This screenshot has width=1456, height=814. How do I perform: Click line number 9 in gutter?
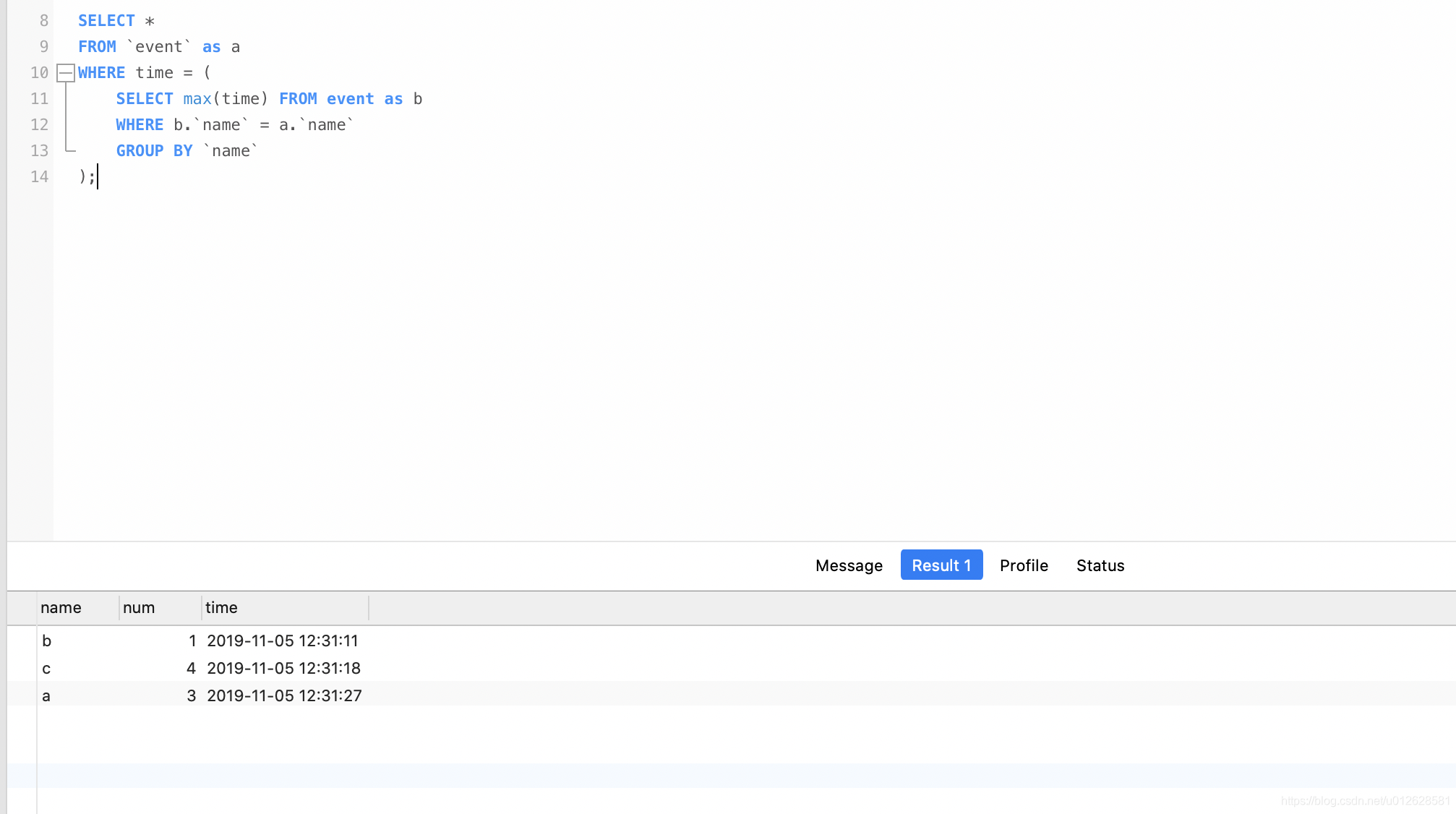[x=43, y=47]
